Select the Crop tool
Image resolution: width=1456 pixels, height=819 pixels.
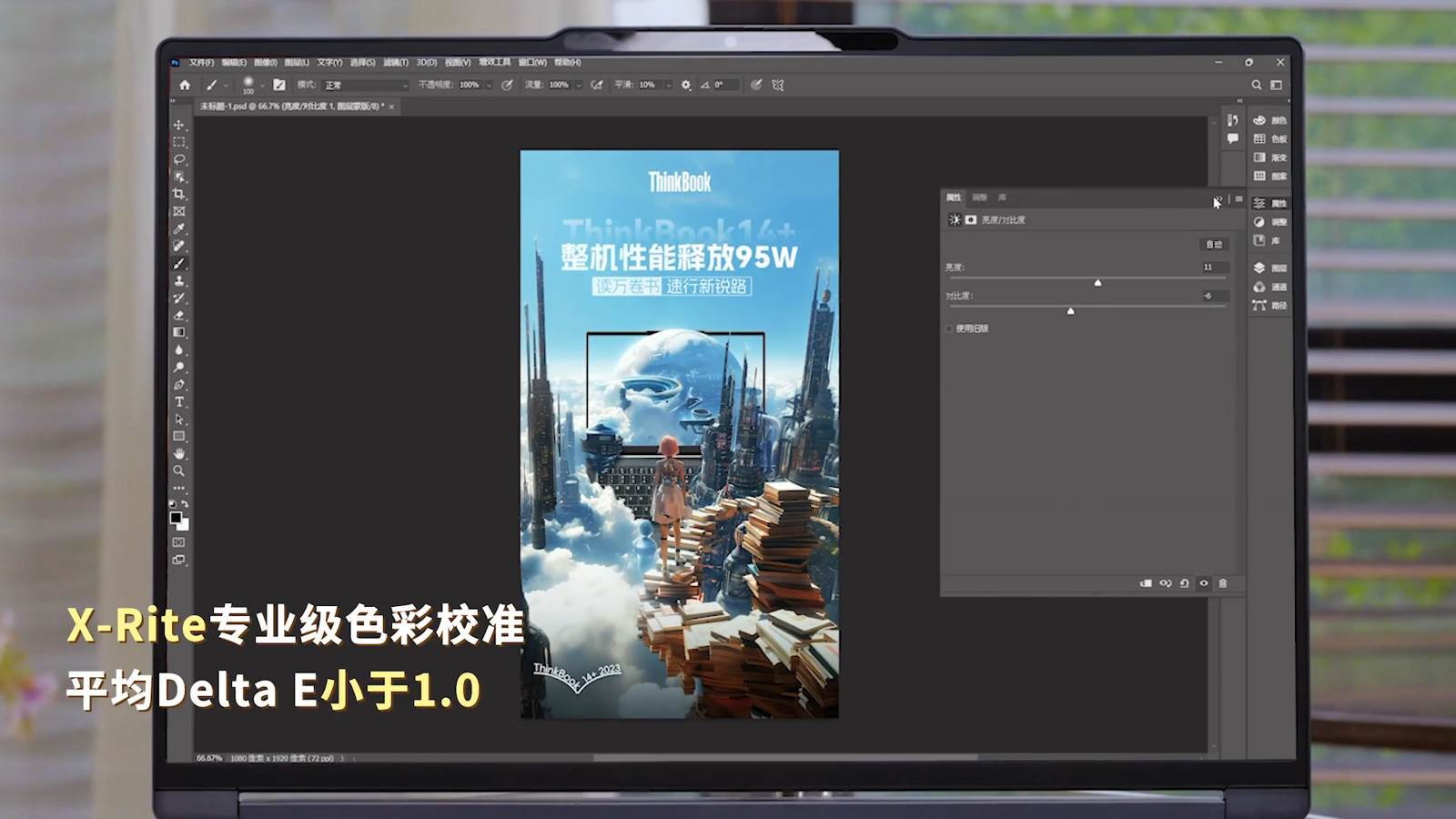click(x=179, y=194)
